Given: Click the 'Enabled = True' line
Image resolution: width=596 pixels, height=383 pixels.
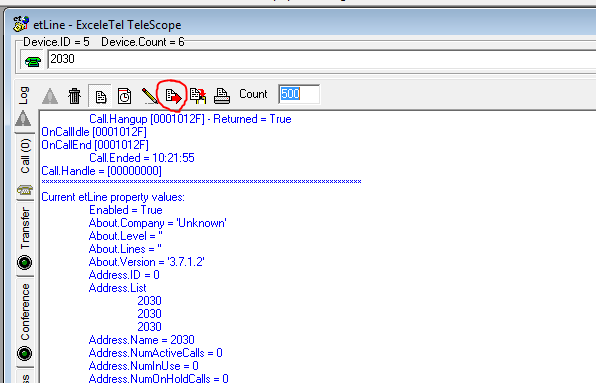Looking at the screenshot, I should [125, 210].
